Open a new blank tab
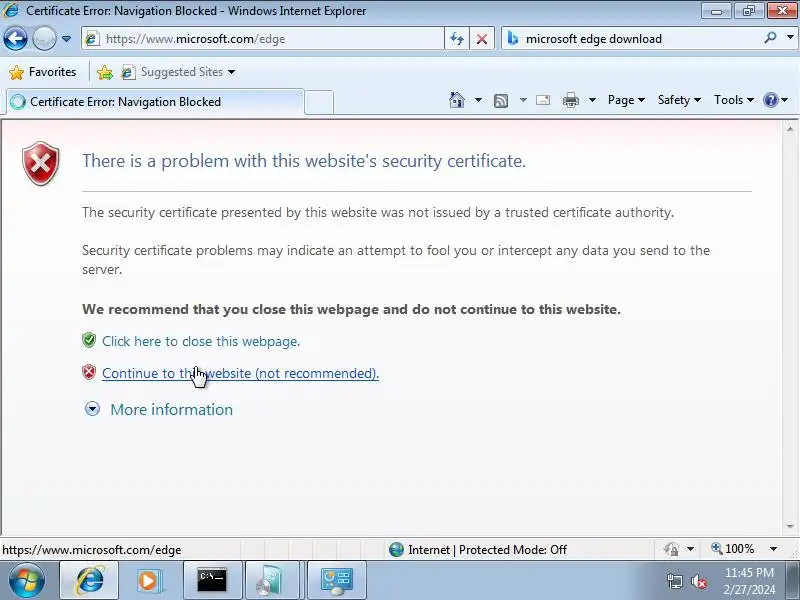800x600 pixels. [x=319, y=102]
